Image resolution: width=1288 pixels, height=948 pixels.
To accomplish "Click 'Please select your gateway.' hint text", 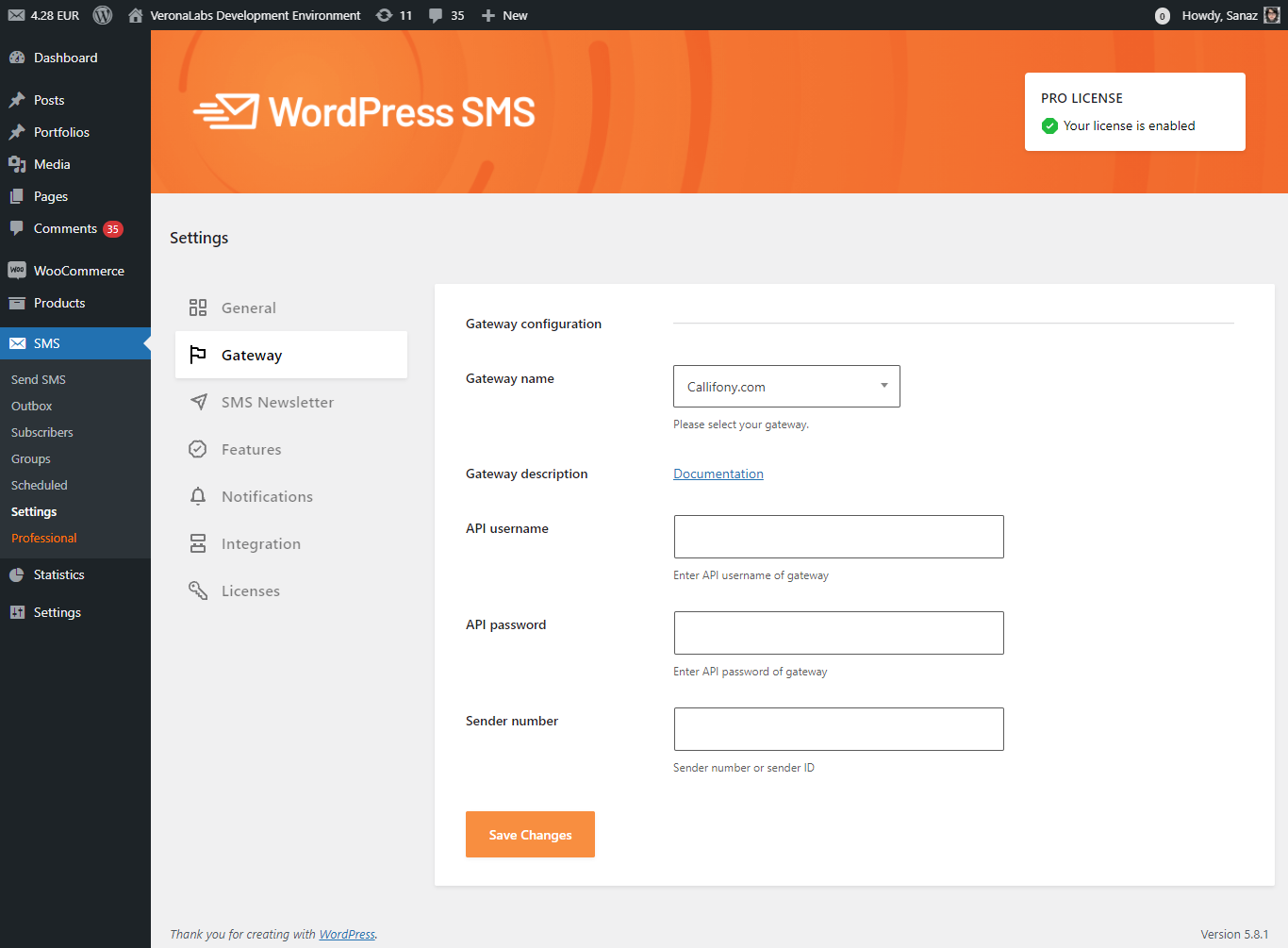I will pos(741,424).
